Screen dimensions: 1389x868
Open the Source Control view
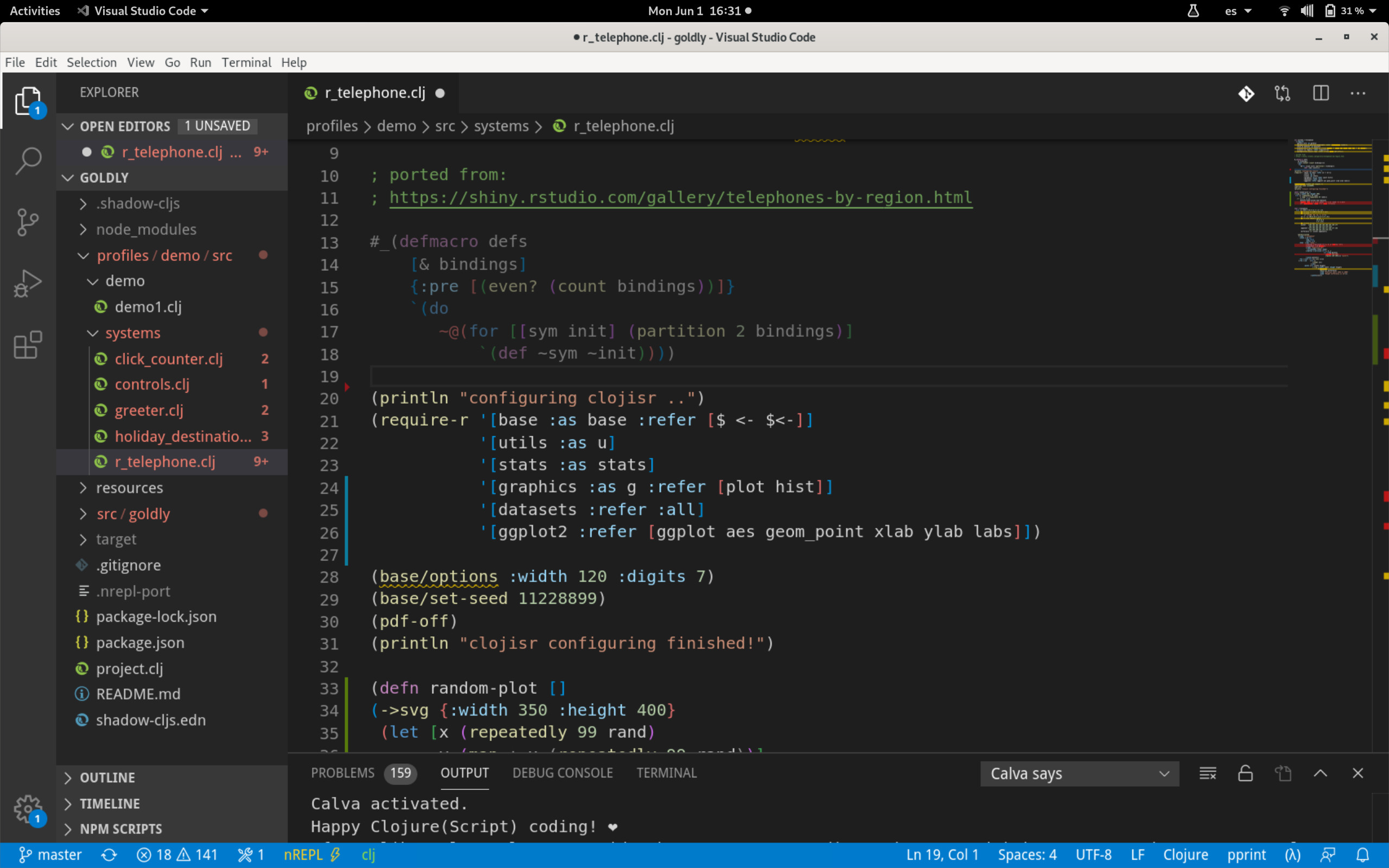(x=28, y=221)
